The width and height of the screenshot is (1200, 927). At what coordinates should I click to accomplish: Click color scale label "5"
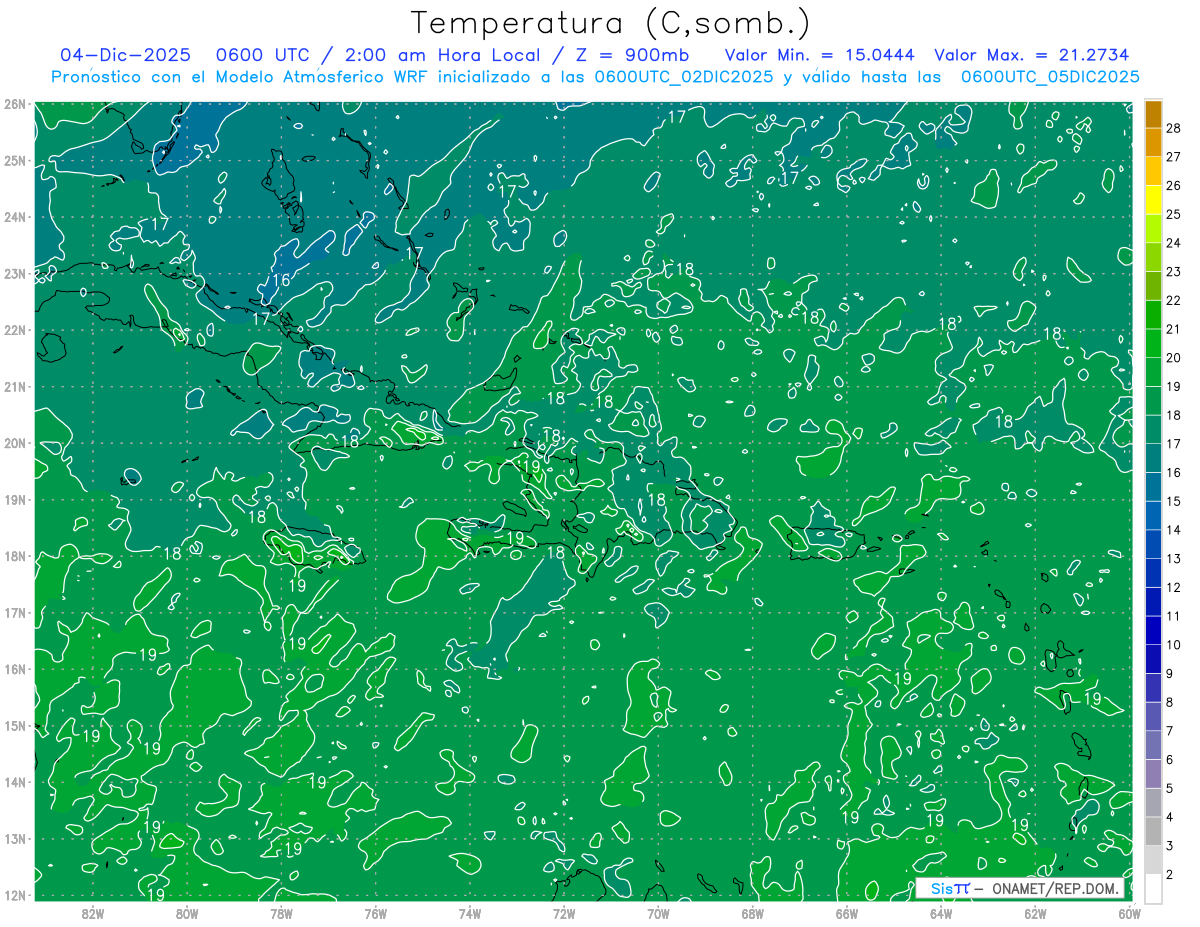click(x=1171, y=788)
